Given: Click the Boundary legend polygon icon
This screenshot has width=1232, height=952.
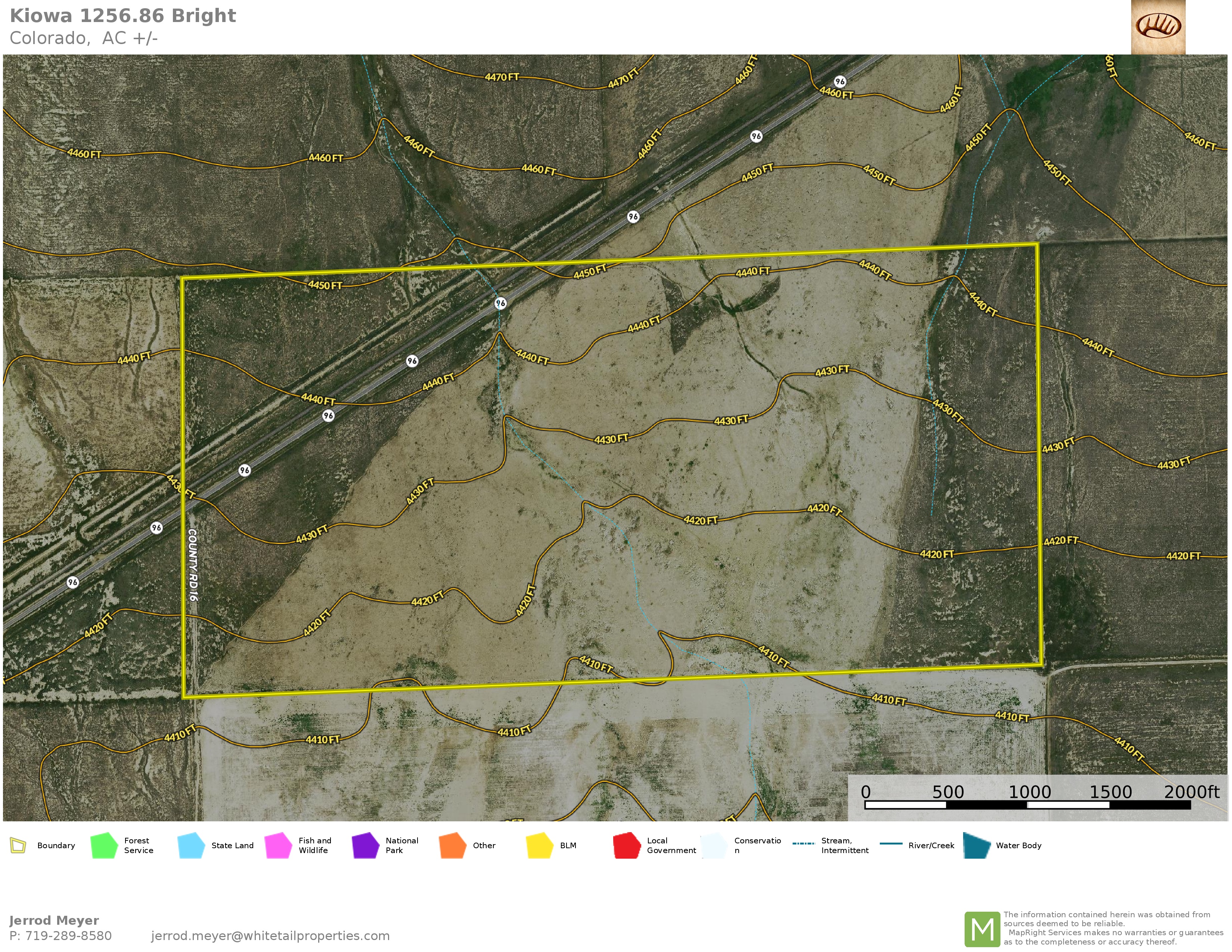Looking at the screenshot, I should pyautogui.click(x=18, y=845).
